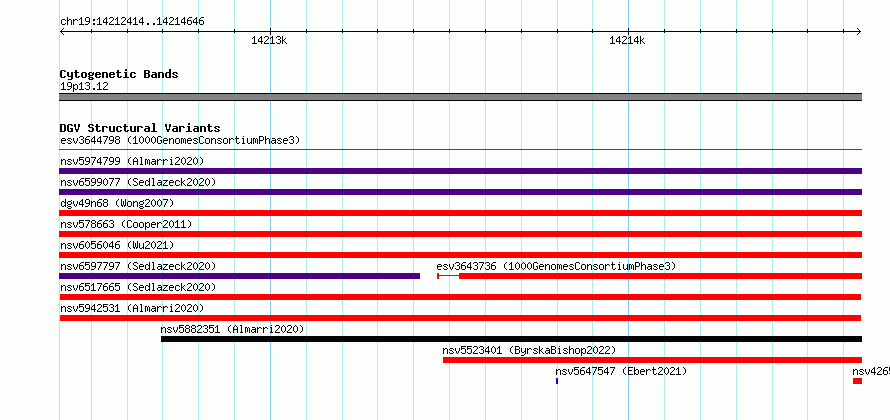This screenshot has width=890, height=420.
Task: Click the 19p13.12 band label
Action: click(x=85, y=87)
